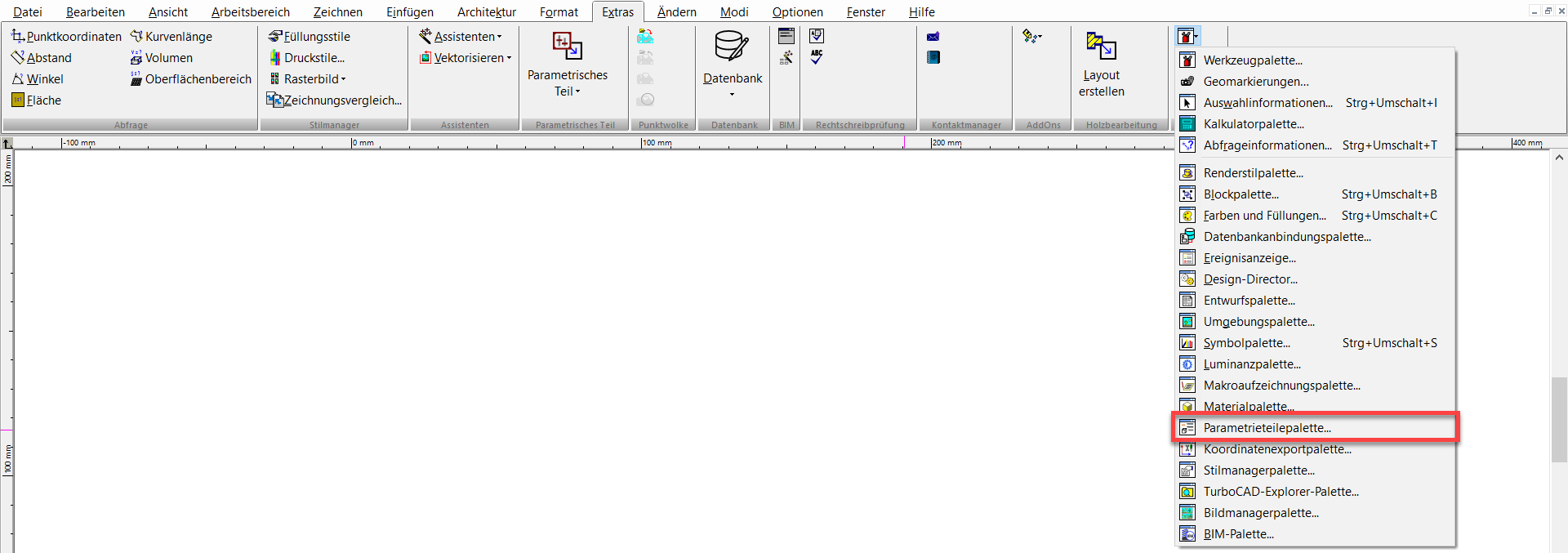This screenshot has height=553, width=1568.
Task: Open the Architektur menu
Action: click(x=486, y=12)
